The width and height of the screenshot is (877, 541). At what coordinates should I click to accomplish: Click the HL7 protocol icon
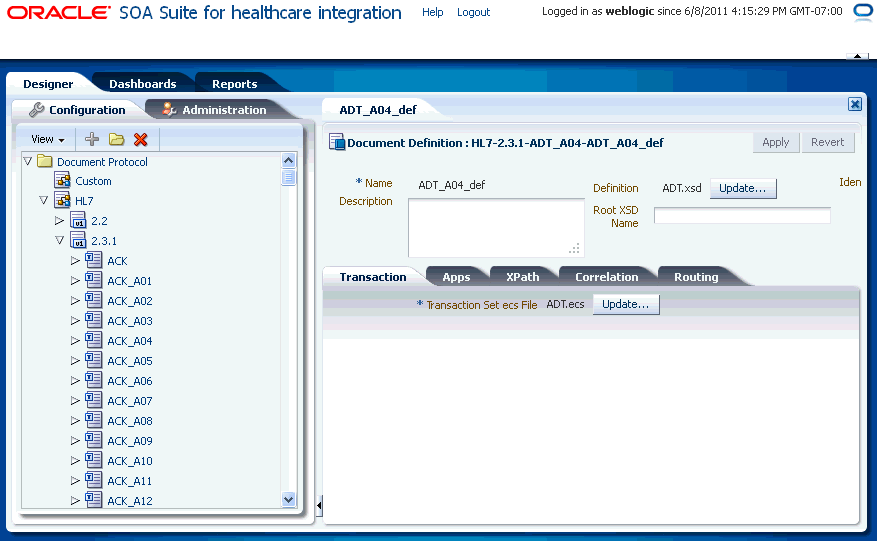62,200
